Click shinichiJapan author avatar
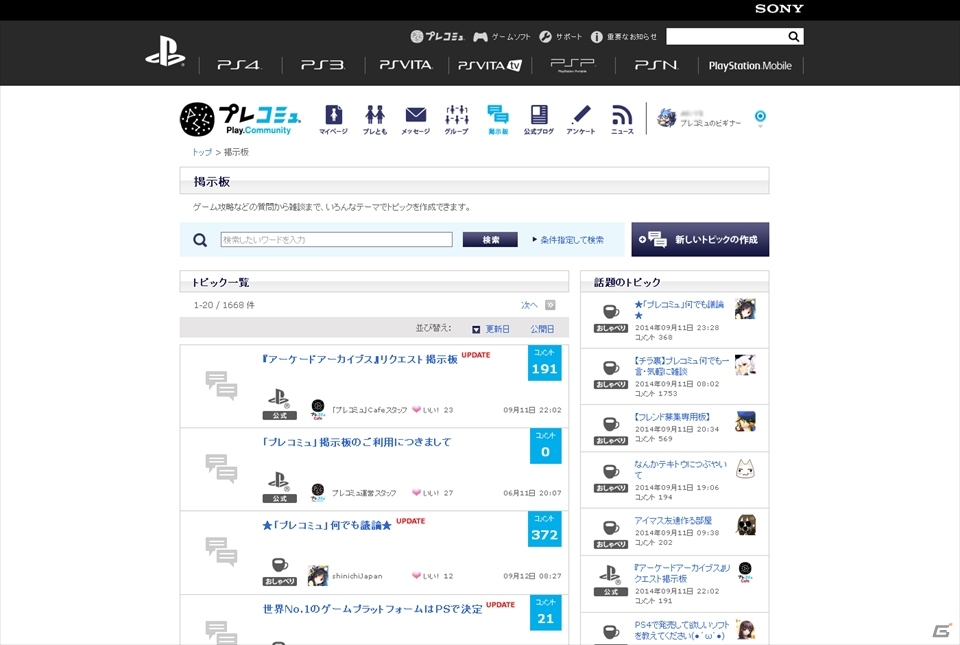 click(x=318, y=576)
